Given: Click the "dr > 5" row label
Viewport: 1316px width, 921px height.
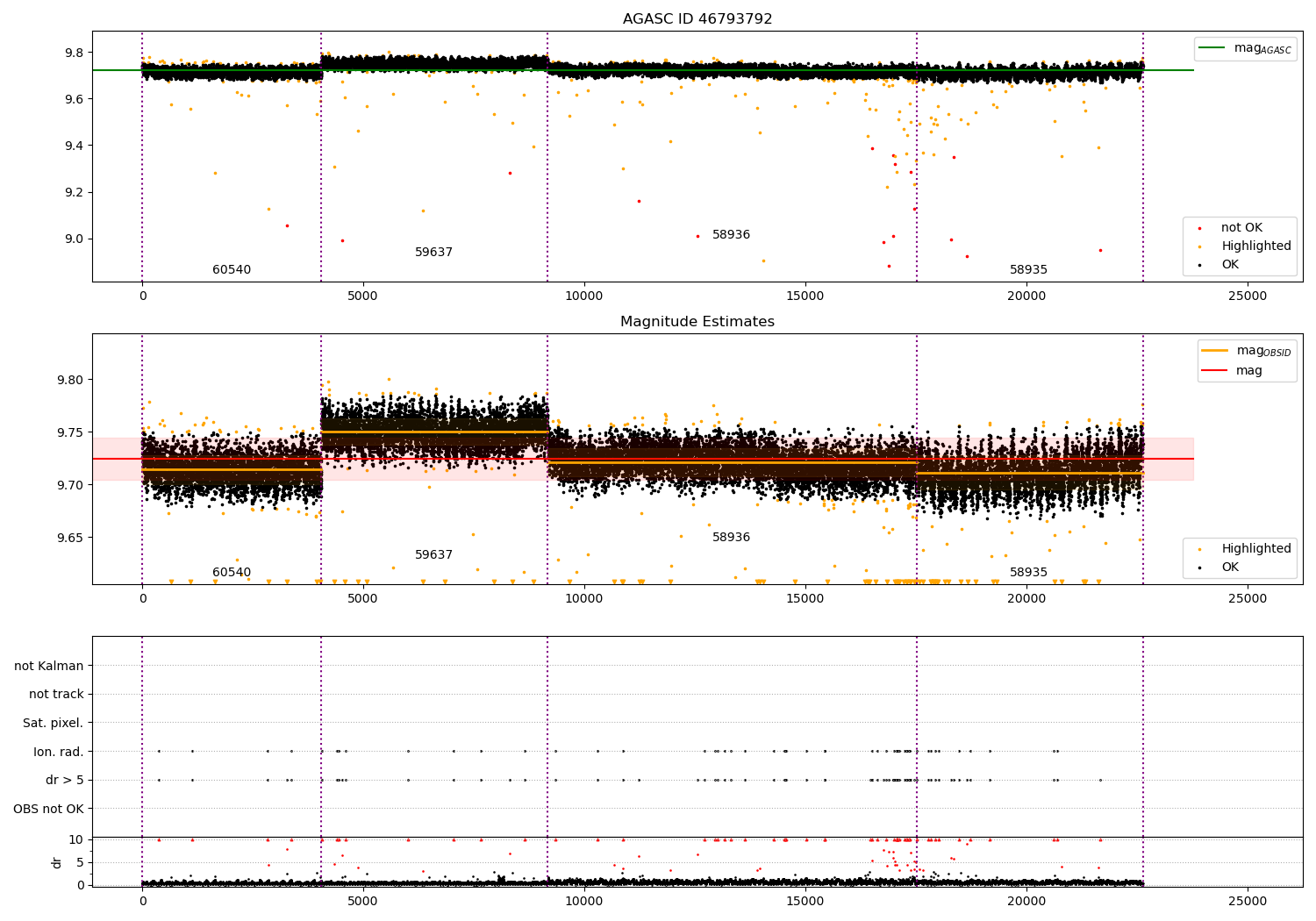Looking at the screenshot, I should pos(65,781).
